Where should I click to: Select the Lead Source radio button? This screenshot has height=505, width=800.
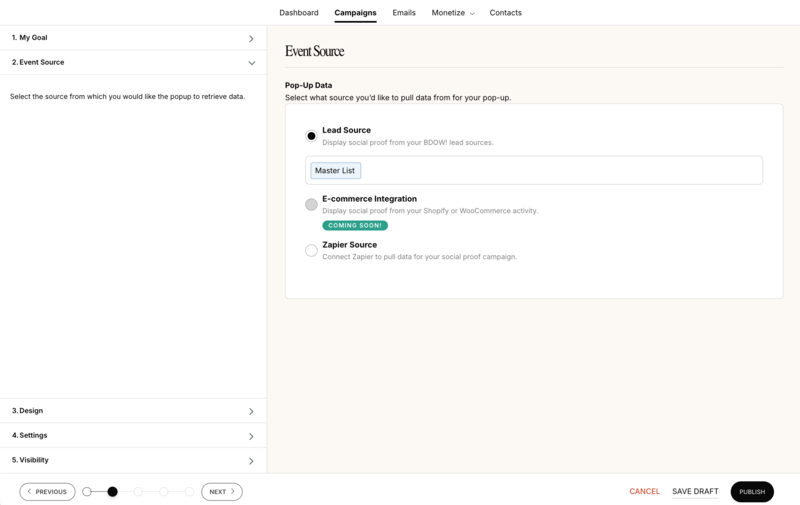[x=311, y=136]
